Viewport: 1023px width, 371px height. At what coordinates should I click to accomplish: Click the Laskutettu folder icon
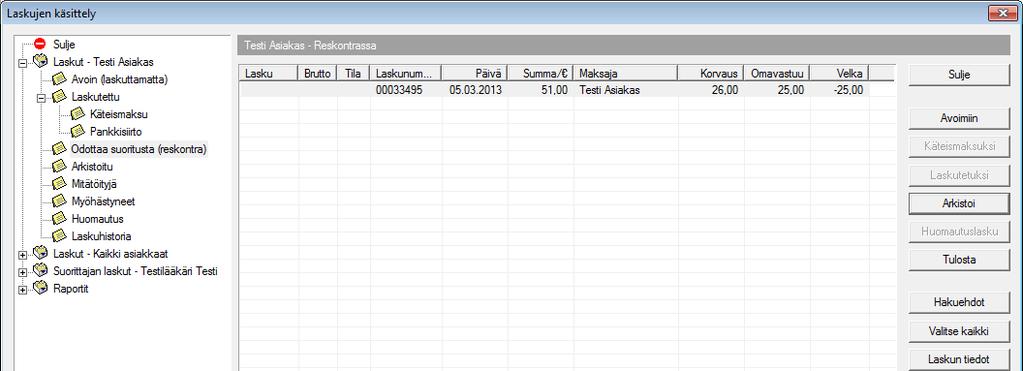click(59, 96)
